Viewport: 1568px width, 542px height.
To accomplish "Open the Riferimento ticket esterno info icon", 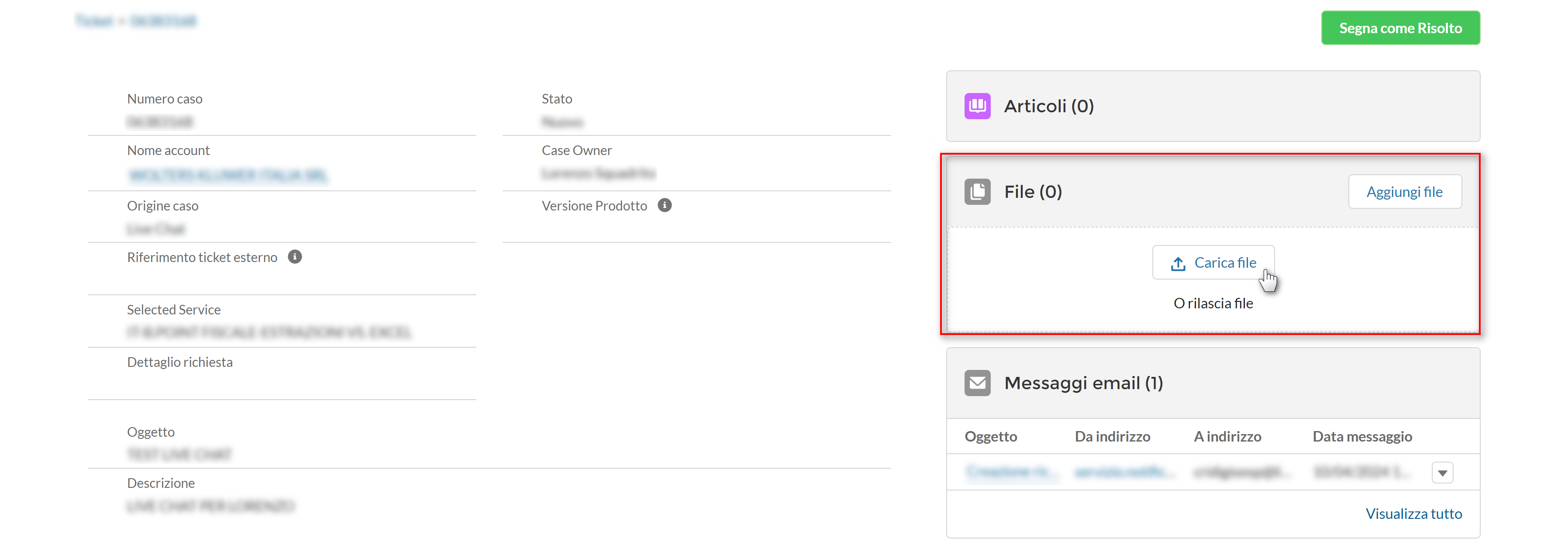I will (x=295, y=257).
